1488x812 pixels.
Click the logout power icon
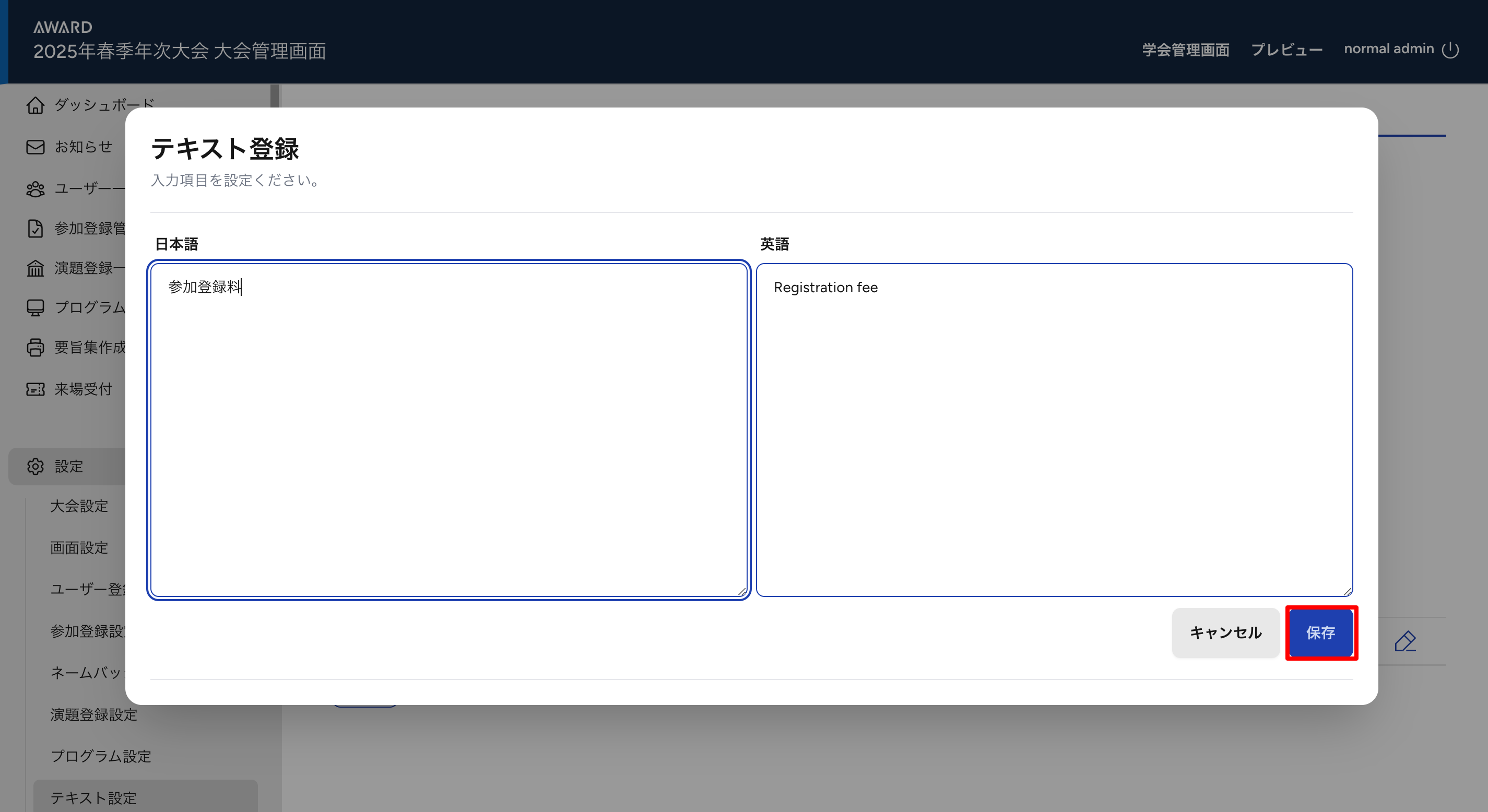pyautogui.click(x=1450, y=50)
